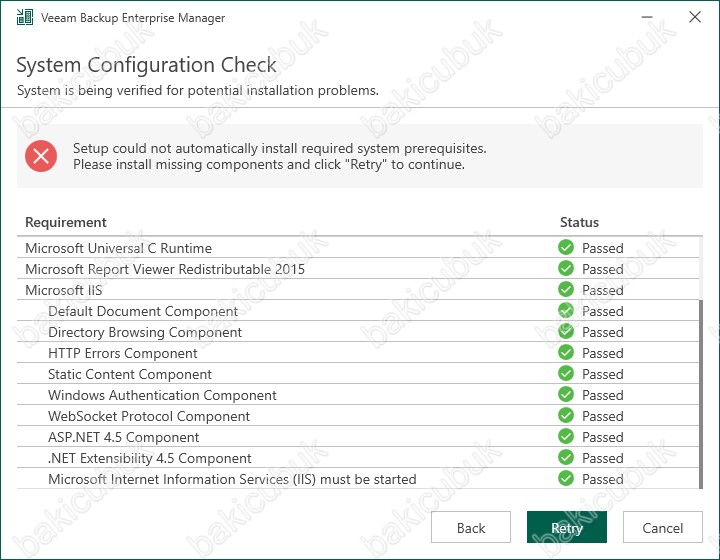This screenshot has width=720, height=560.
Task: Click green check icon for Report Viewer Redistributable 2015
Action: click(566, 269)
